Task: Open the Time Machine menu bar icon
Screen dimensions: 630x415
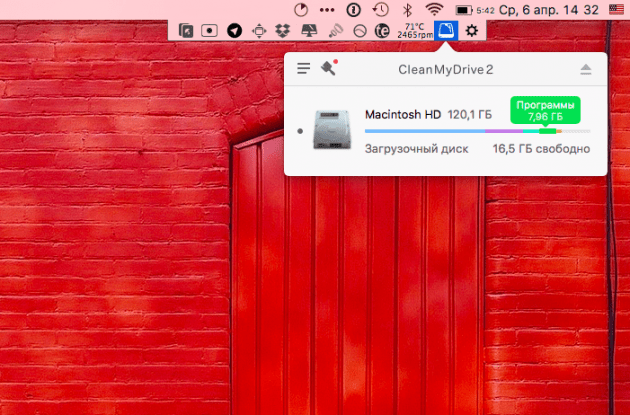Action: click(x=380, y=10)
